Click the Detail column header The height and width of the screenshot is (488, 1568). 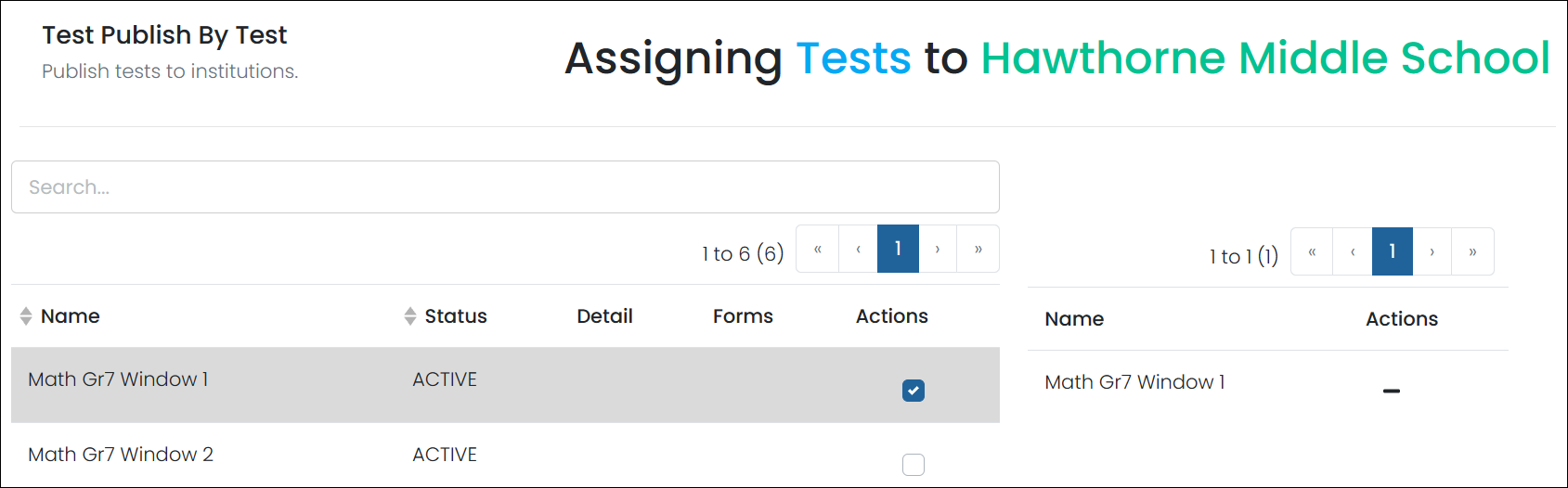pyautogui.click(x=604, y=316)
